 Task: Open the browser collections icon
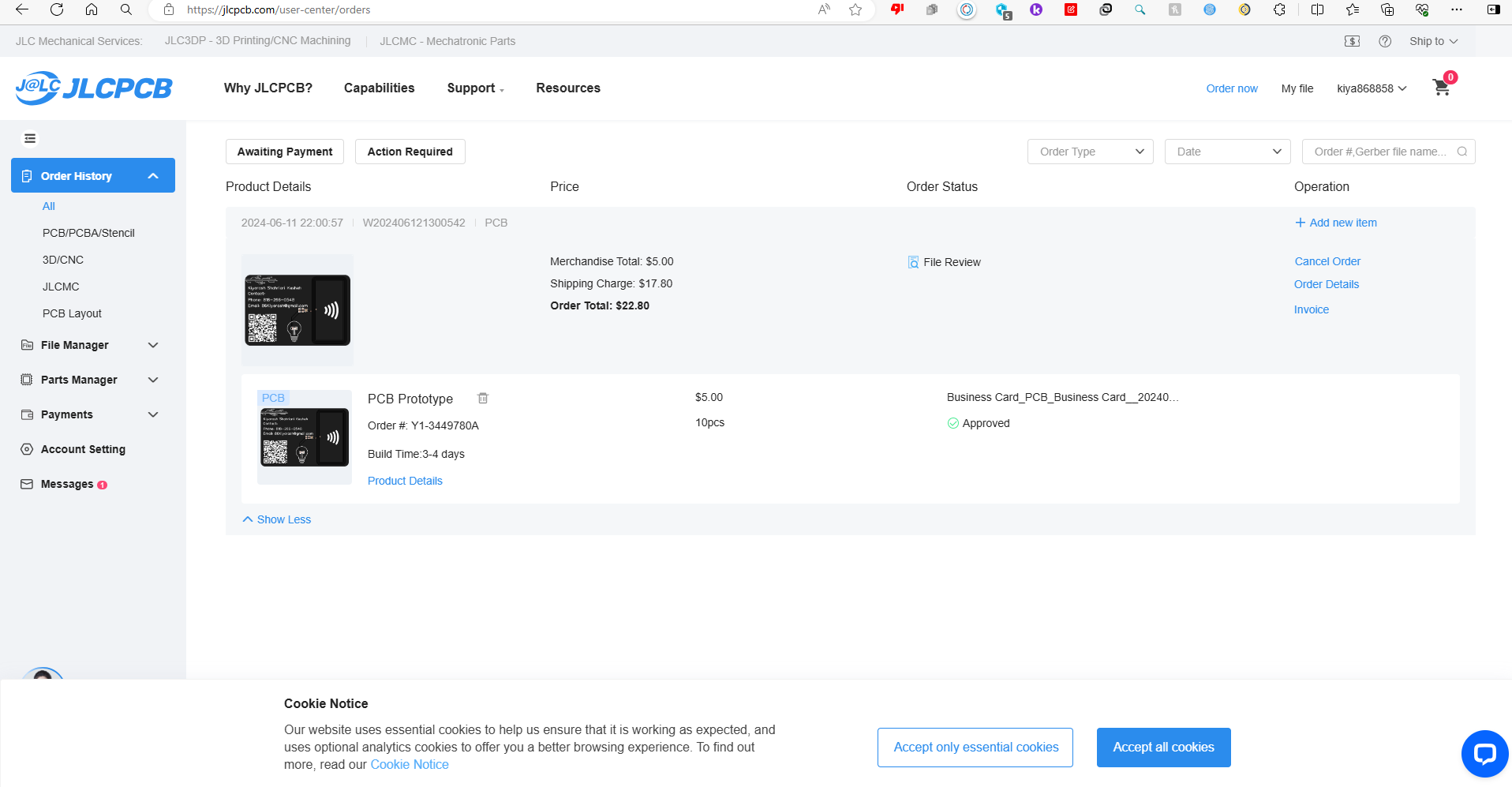(x=1387, y=9)
